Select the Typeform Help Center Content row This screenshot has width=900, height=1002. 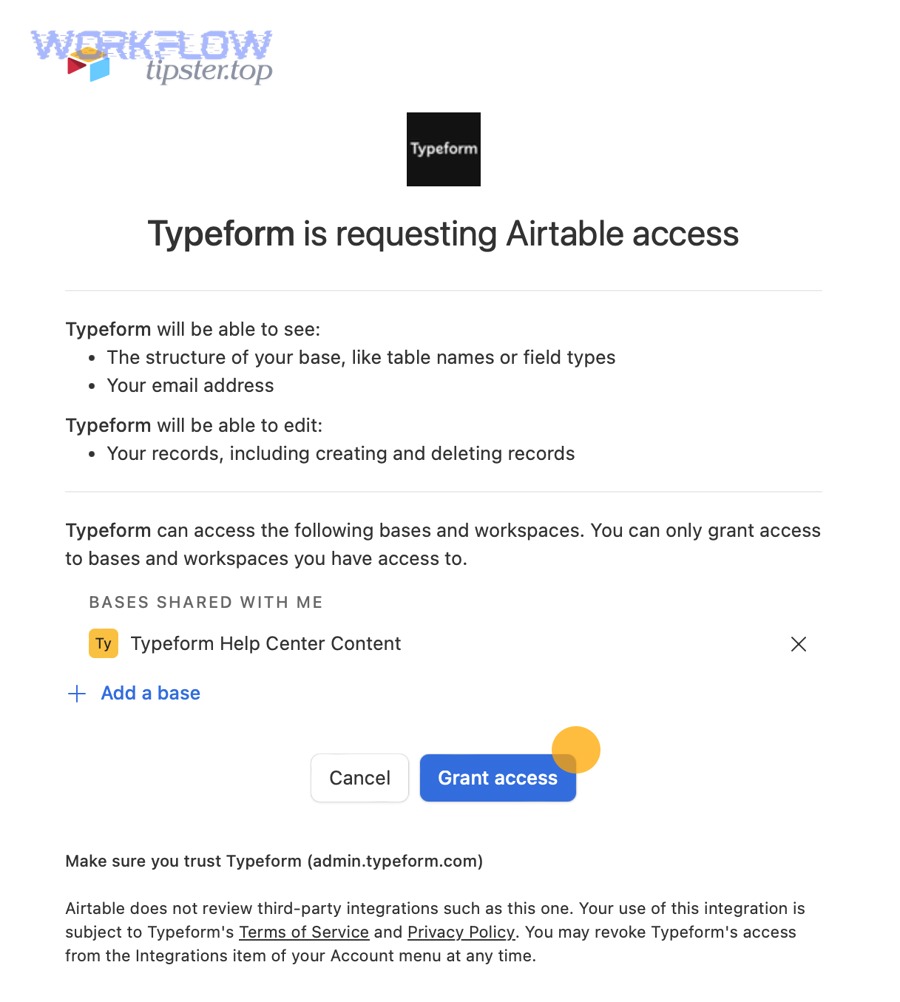(265, 644)
